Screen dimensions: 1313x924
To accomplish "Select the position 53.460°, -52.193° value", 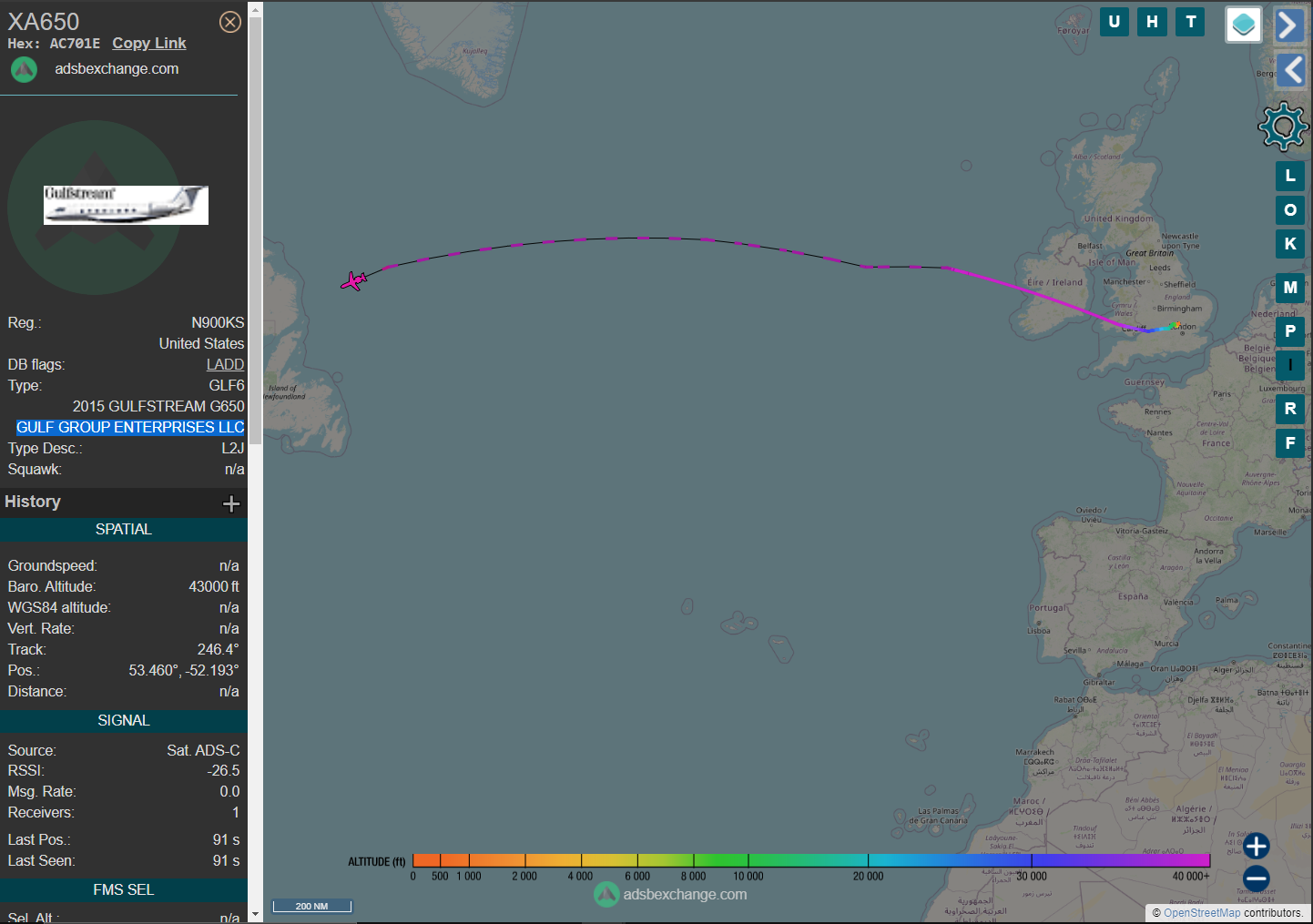I will click(184, 670).
